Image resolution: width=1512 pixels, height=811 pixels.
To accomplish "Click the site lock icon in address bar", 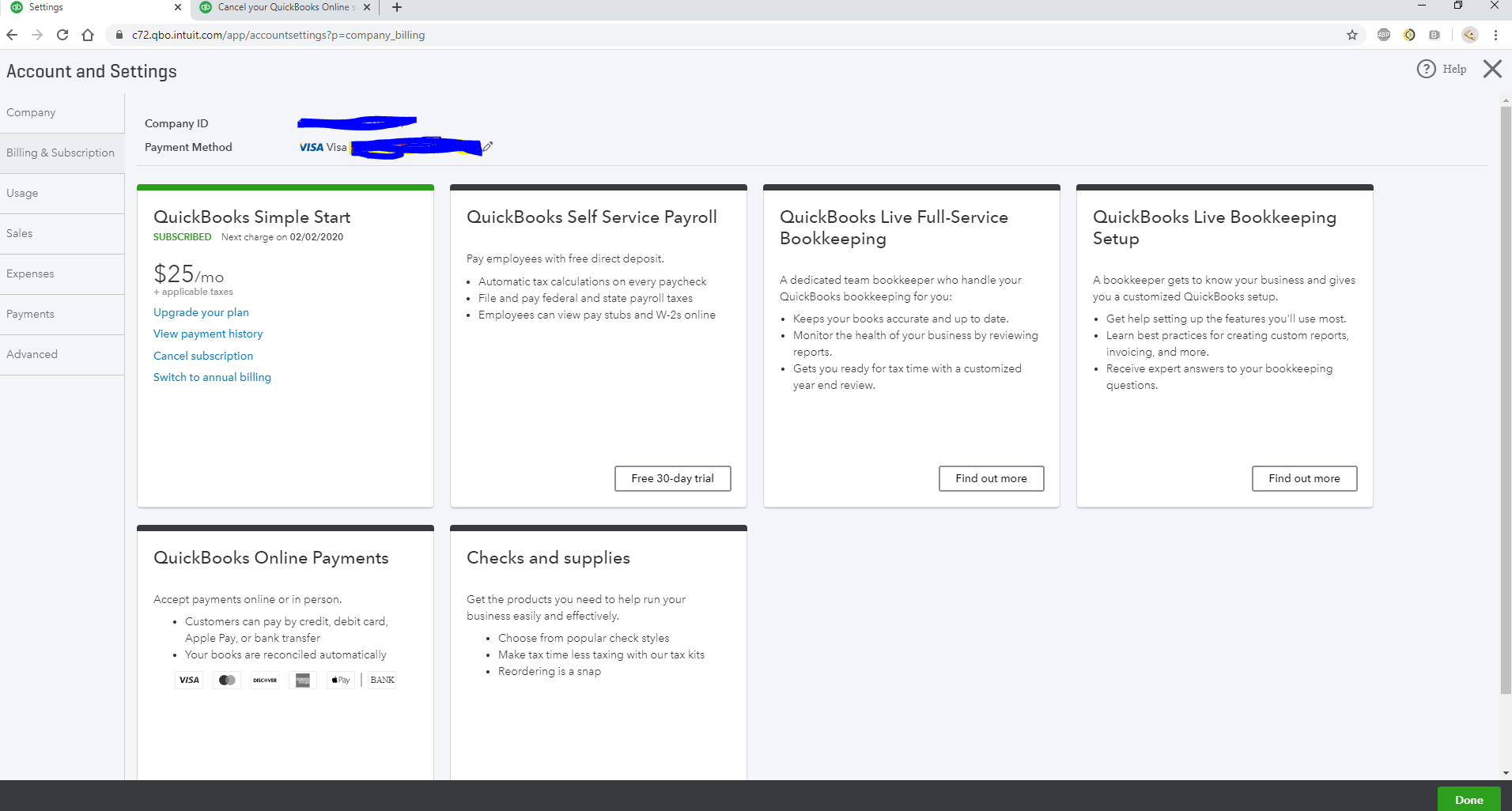I will click(119, 35).
